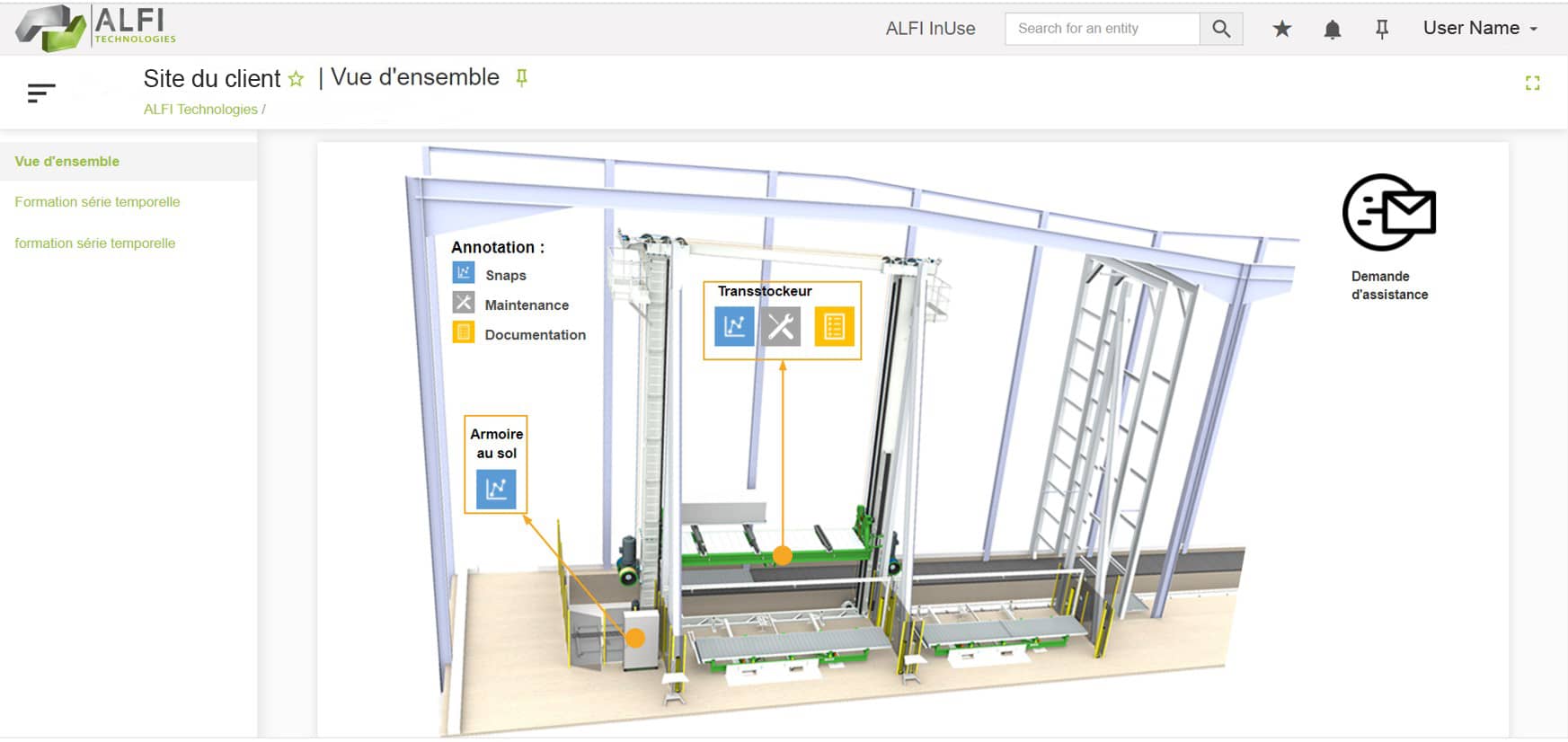Click the orange marker on the transstockeur
The width and height of the screenshot is (1568, 742).
[x=783, y=556]
